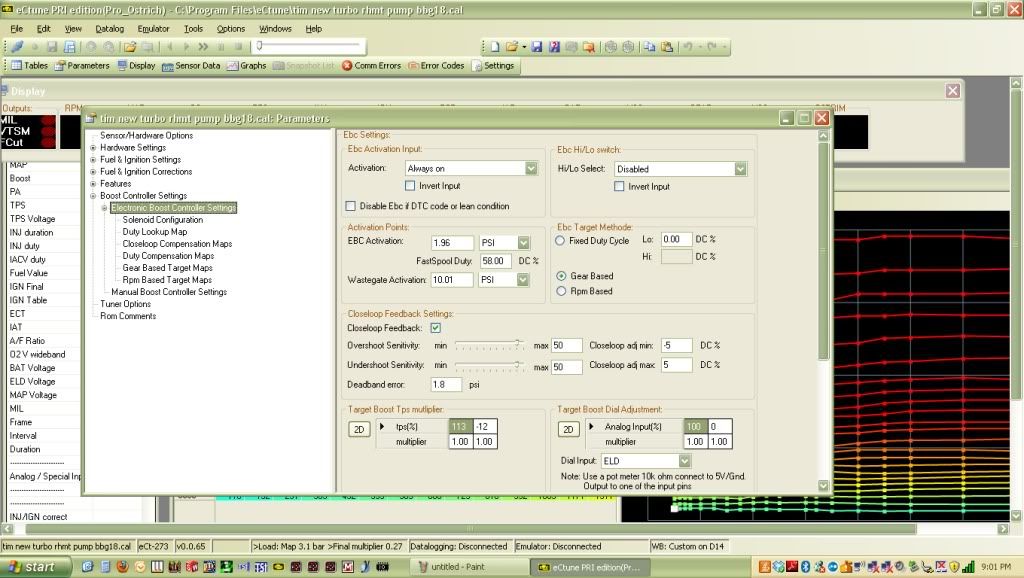The image size is (1024, 578).
Task: Select Duty Lookup Map in the tree
Action: coord(155,232)
